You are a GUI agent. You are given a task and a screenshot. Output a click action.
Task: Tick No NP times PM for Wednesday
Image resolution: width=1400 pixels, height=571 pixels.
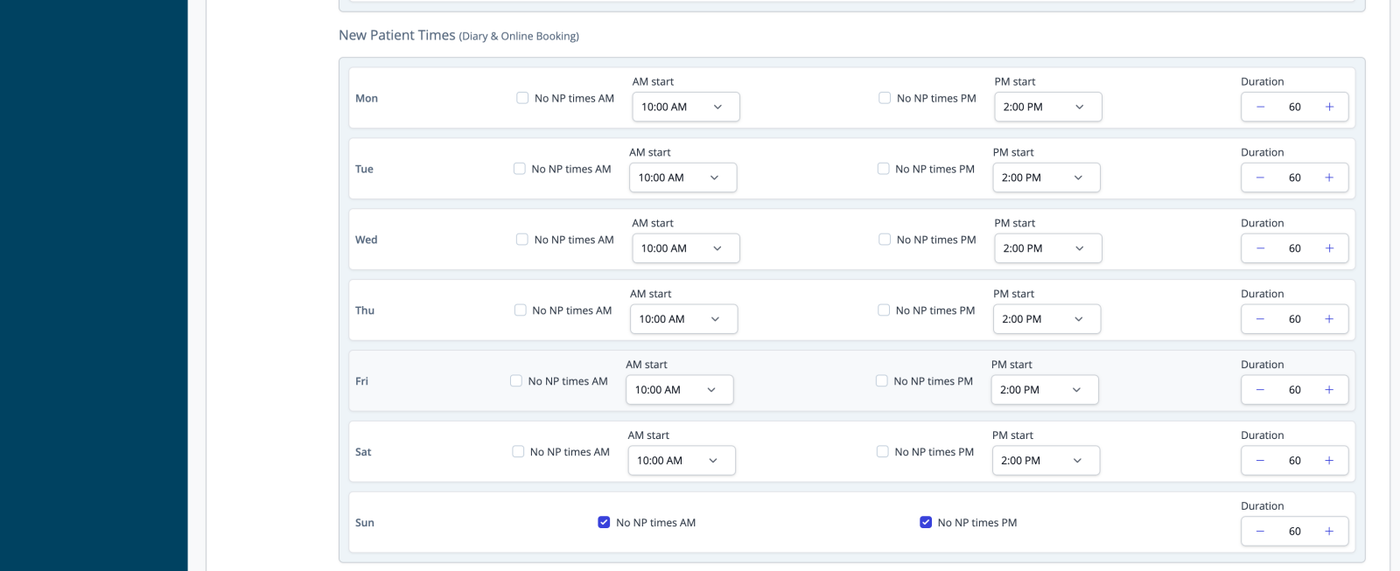884,239
